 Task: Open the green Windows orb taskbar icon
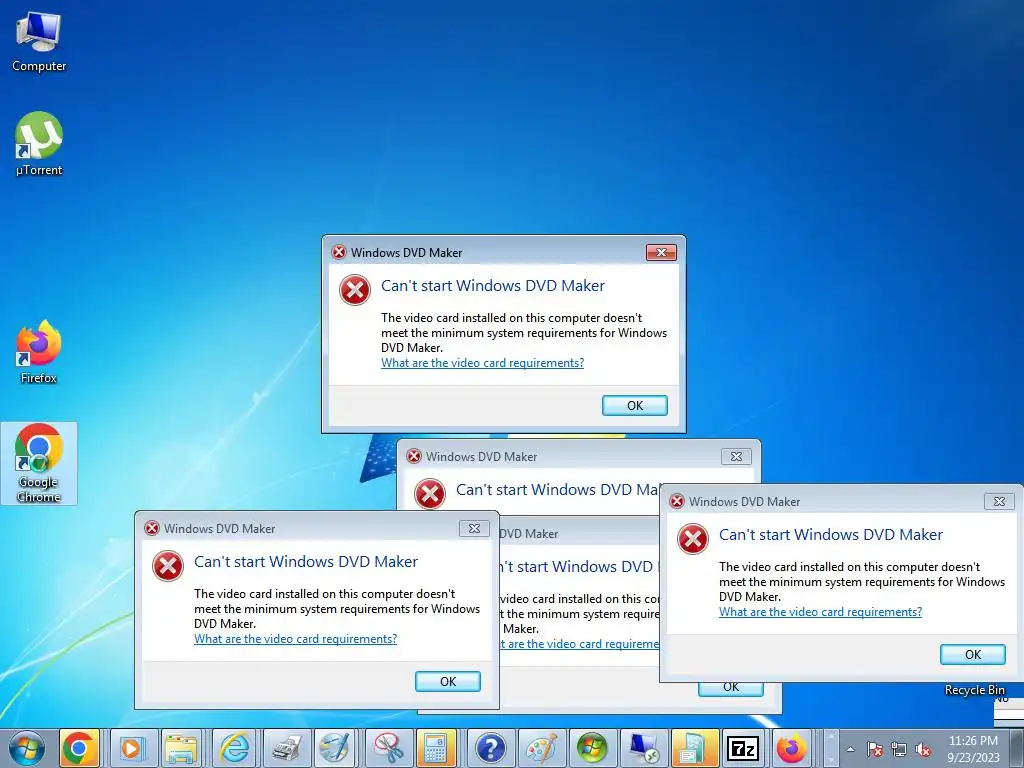coord(592,748)
